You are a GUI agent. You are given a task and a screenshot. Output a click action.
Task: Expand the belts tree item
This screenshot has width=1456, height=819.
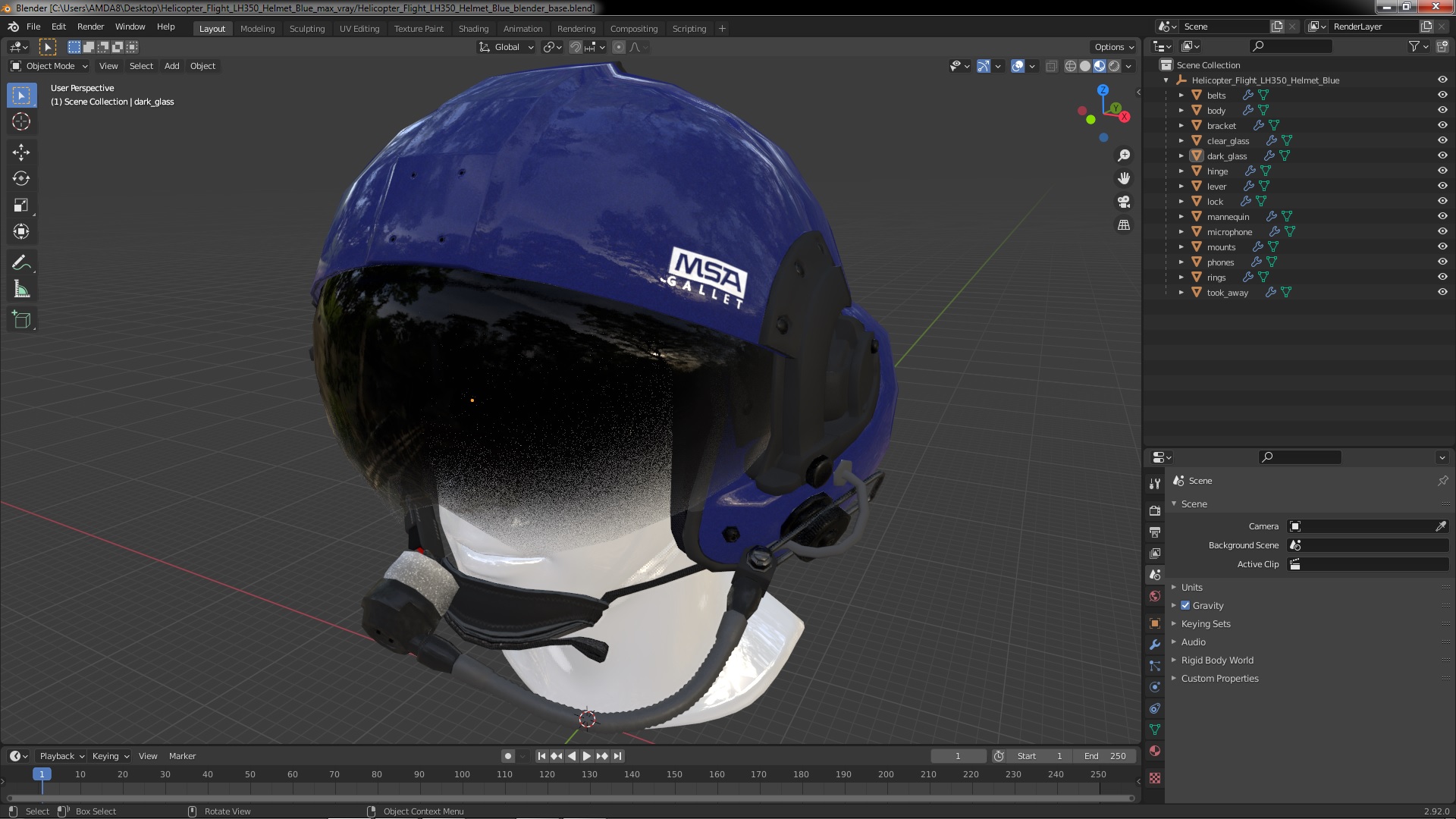click(x=1181, y=95)
